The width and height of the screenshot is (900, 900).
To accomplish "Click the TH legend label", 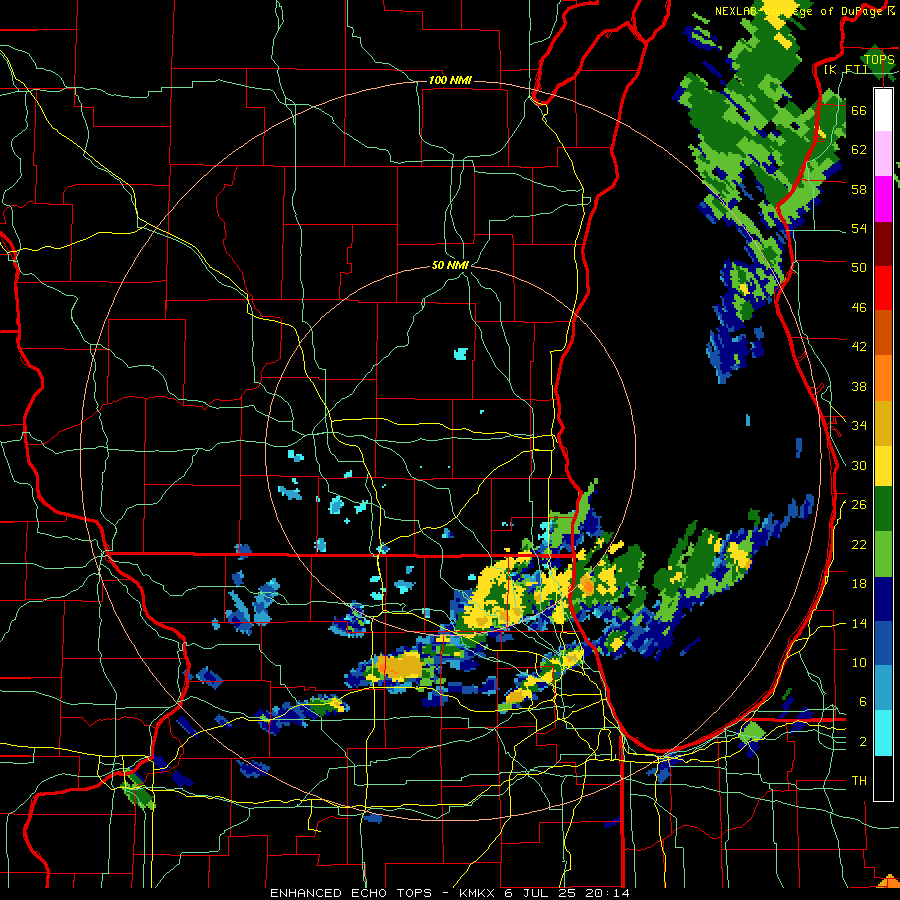I will 859,780.
